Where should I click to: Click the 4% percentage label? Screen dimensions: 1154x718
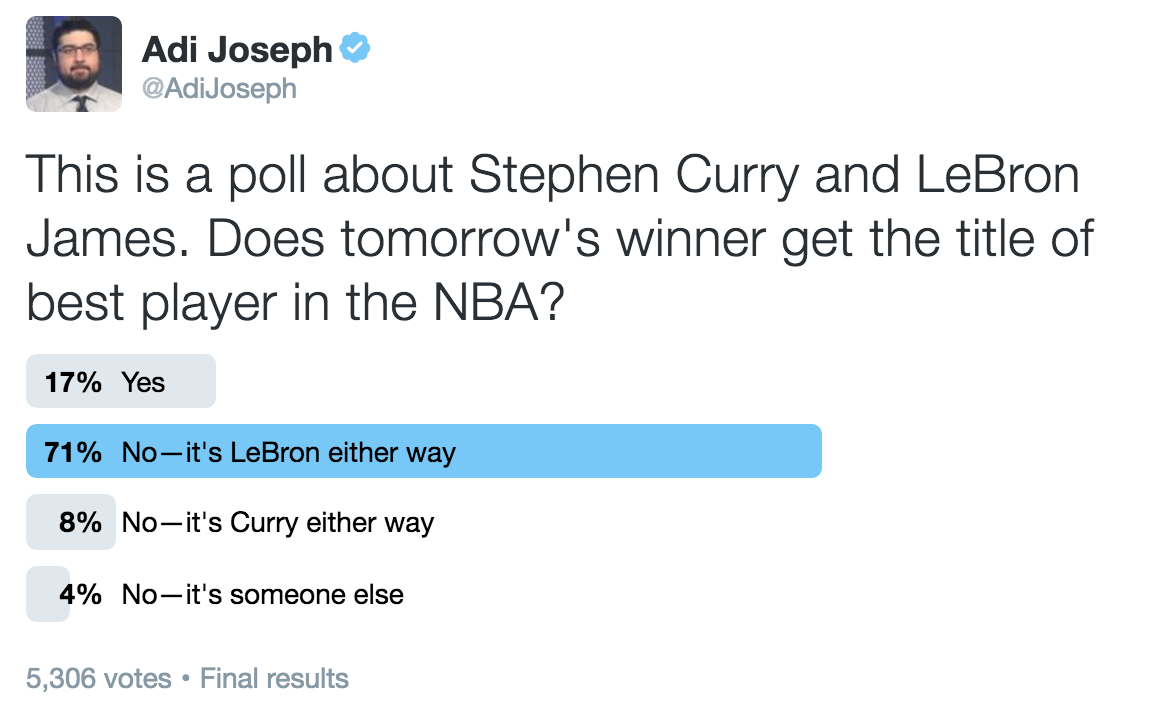(80, 594)
